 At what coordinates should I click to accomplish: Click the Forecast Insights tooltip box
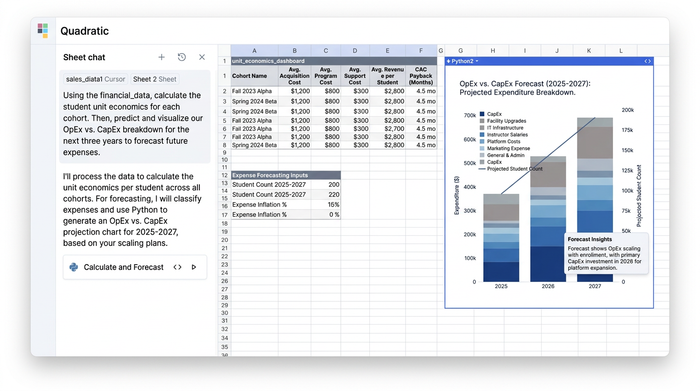(606, 253)
